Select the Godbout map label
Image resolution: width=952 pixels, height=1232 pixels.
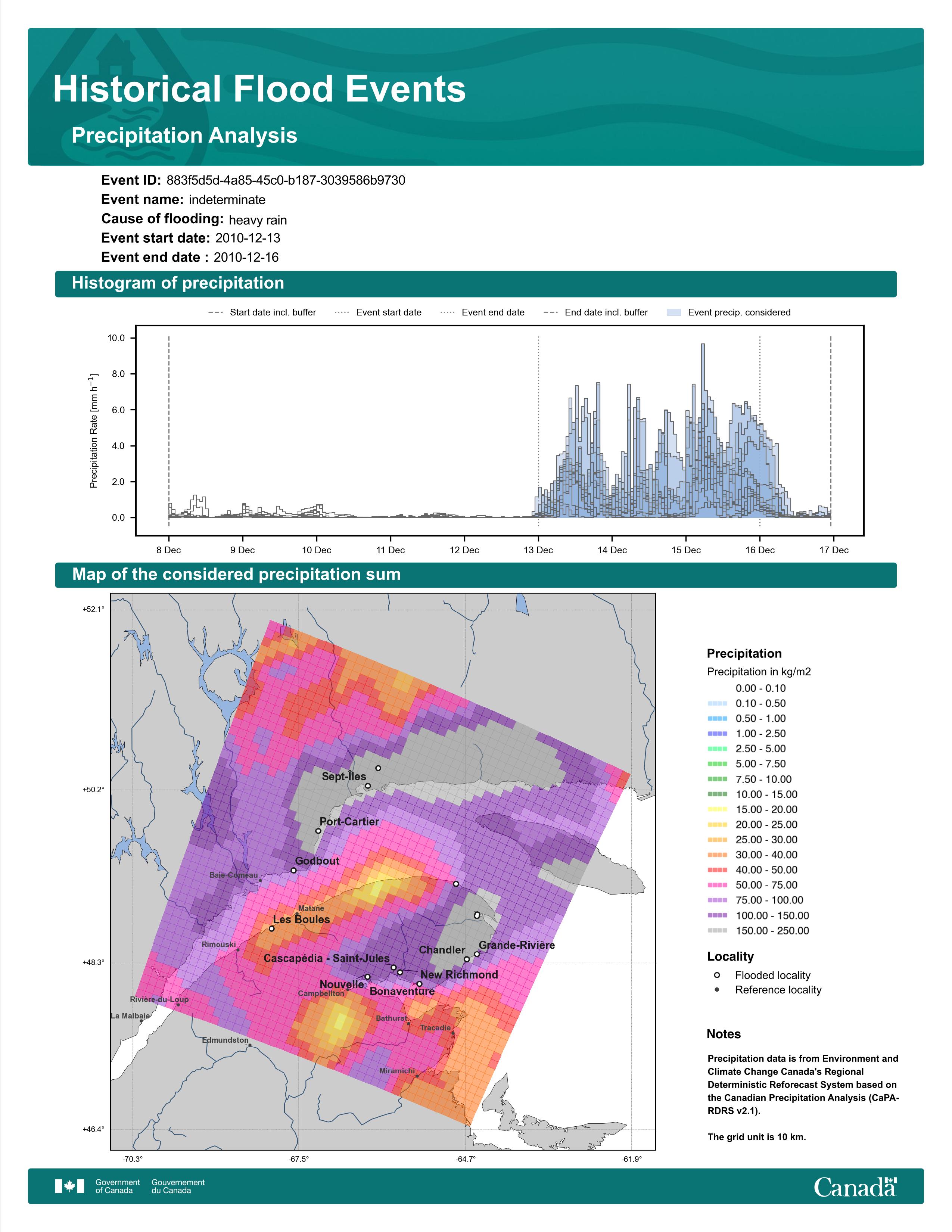point(317,861)
